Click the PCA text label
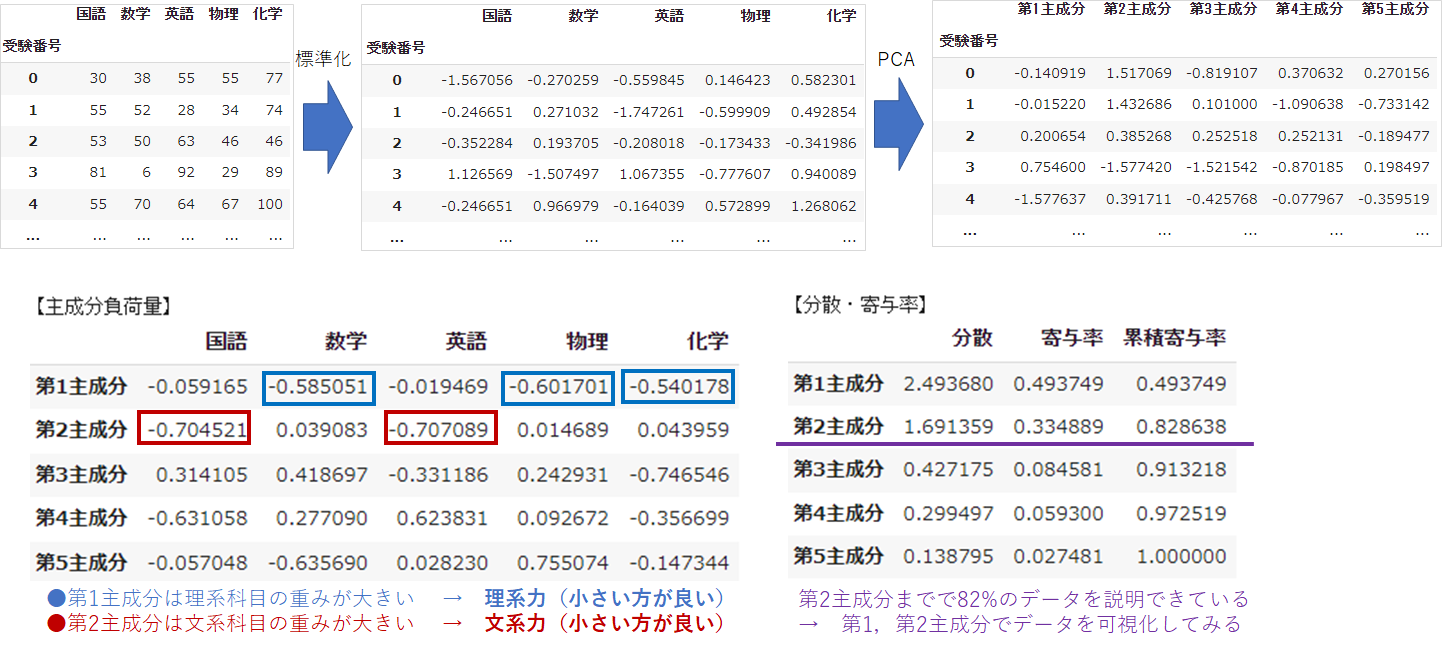 click(896, 59)
